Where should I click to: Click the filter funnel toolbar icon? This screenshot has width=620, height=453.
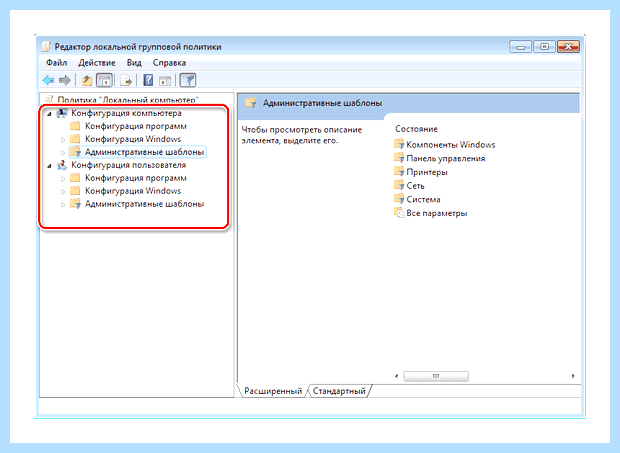(x=188, y=81)
